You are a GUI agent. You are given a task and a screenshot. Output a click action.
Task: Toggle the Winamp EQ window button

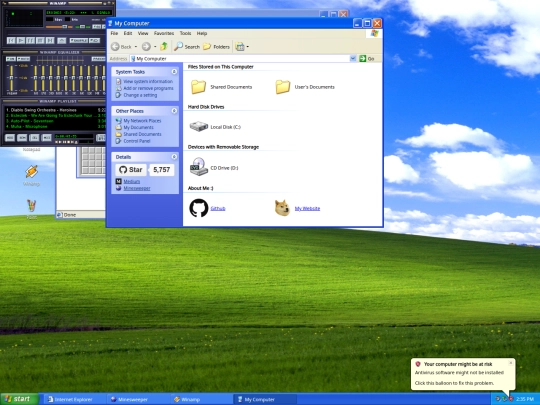pyautogui.click(x=96, y=27)
